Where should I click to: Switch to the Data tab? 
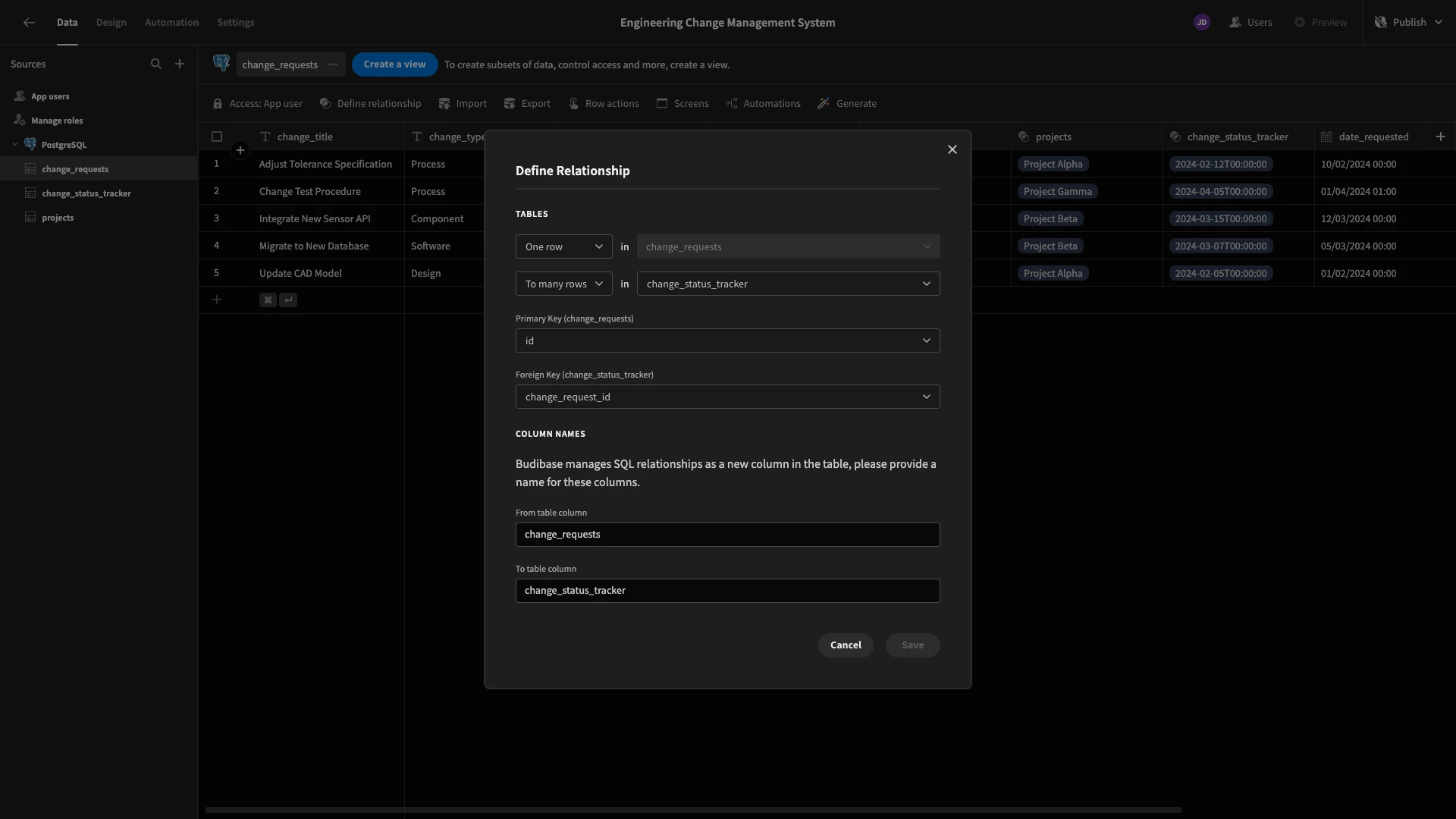pos(67,23)
